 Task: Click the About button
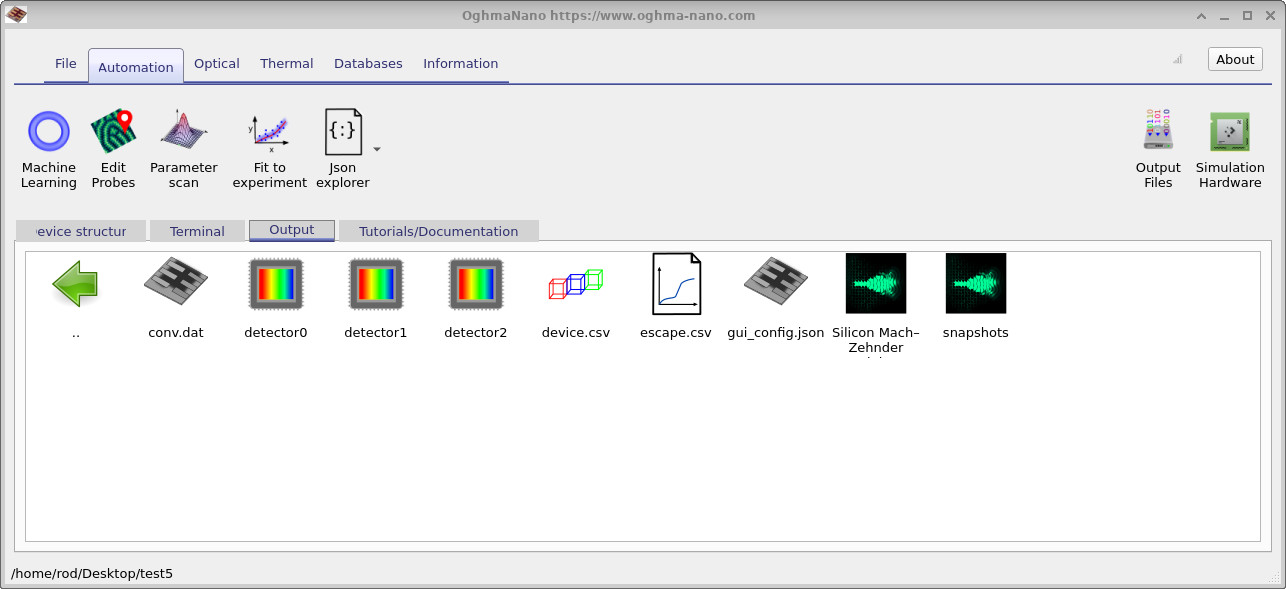(1234, 58)
